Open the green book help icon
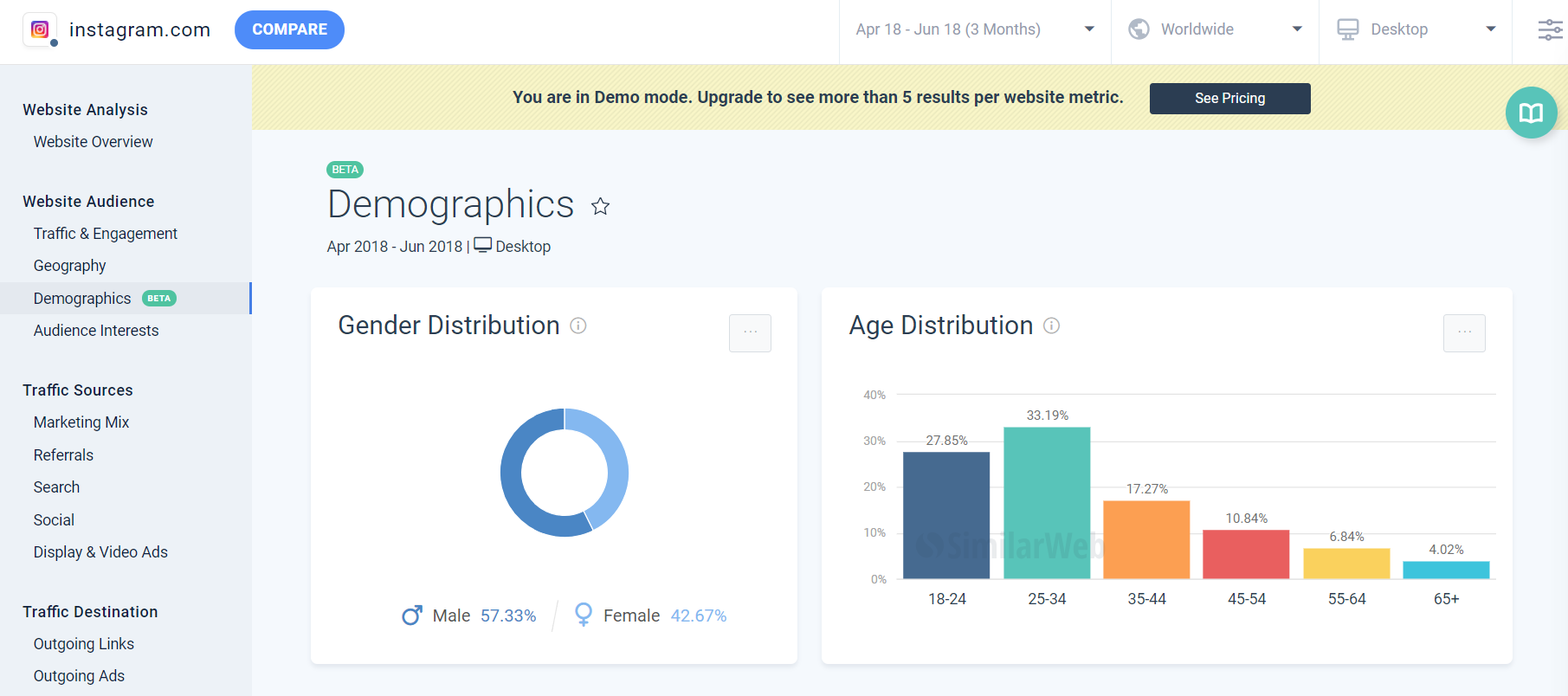 pyautogui.click(x=1531, y=113)
